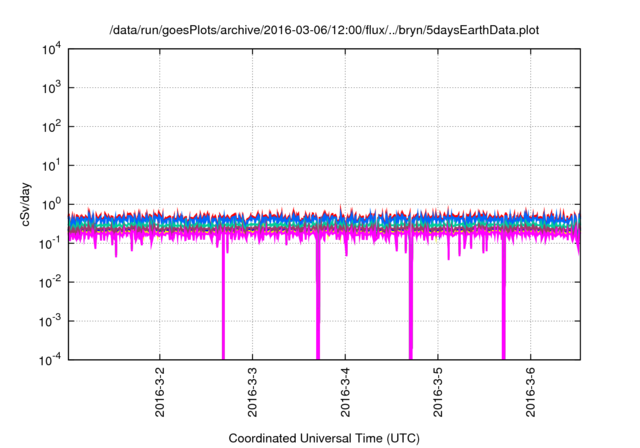
Task: Select the cSv/day y-axis label
Action: click(26, 204)
